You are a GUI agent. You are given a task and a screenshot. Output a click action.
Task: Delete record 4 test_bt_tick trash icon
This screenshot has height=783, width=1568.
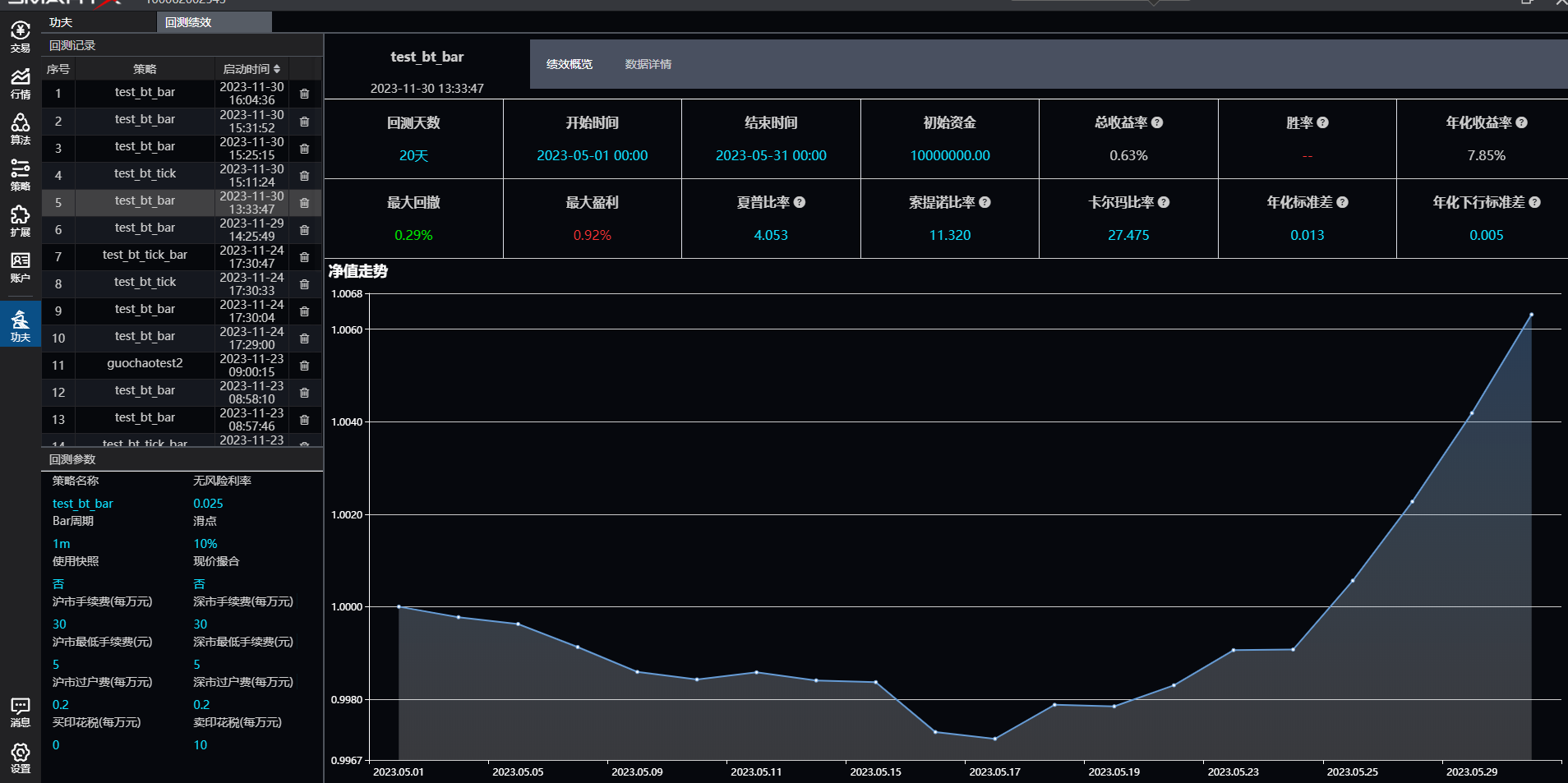(x=304, y=176)
